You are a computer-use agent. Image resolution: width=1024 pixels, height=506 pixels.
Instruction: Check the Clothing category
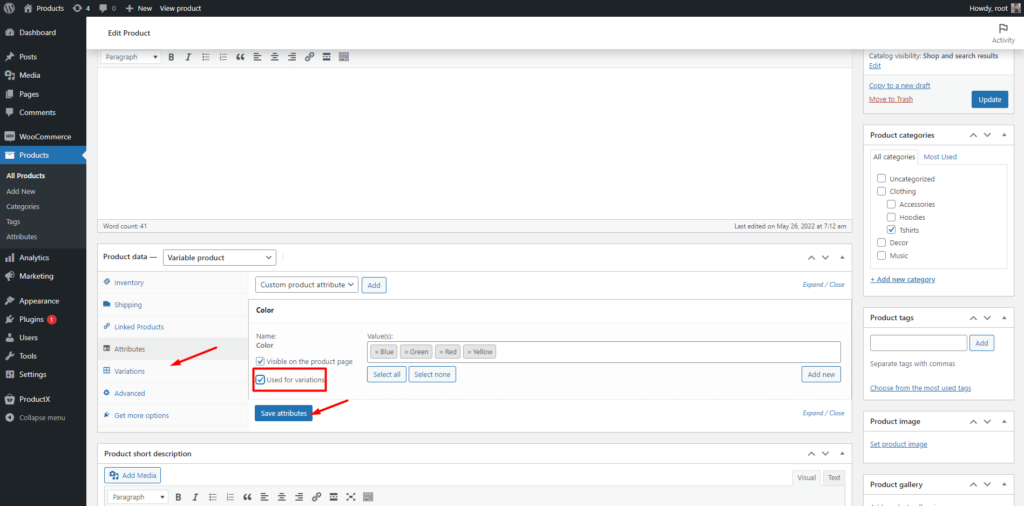881,191
